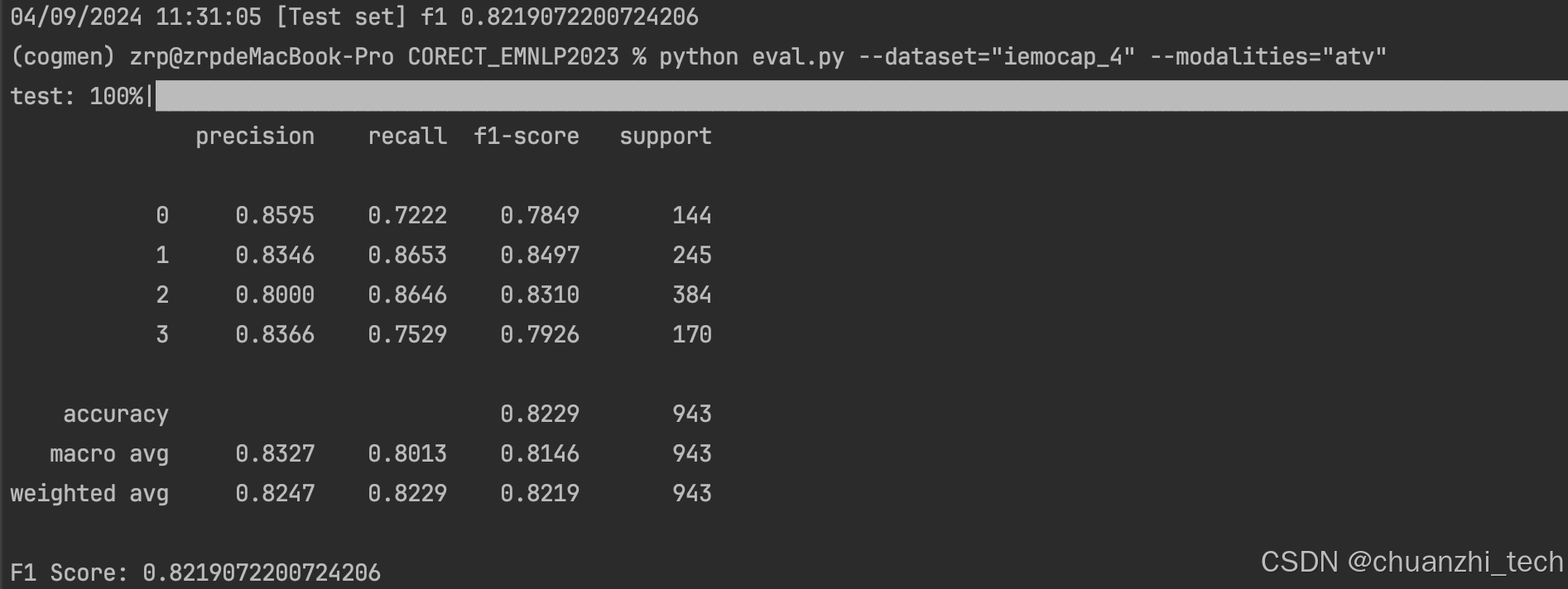This screenshot has width=1568, height=589.
Task: Click the "precision" column header
Action: tap(254, 136)
